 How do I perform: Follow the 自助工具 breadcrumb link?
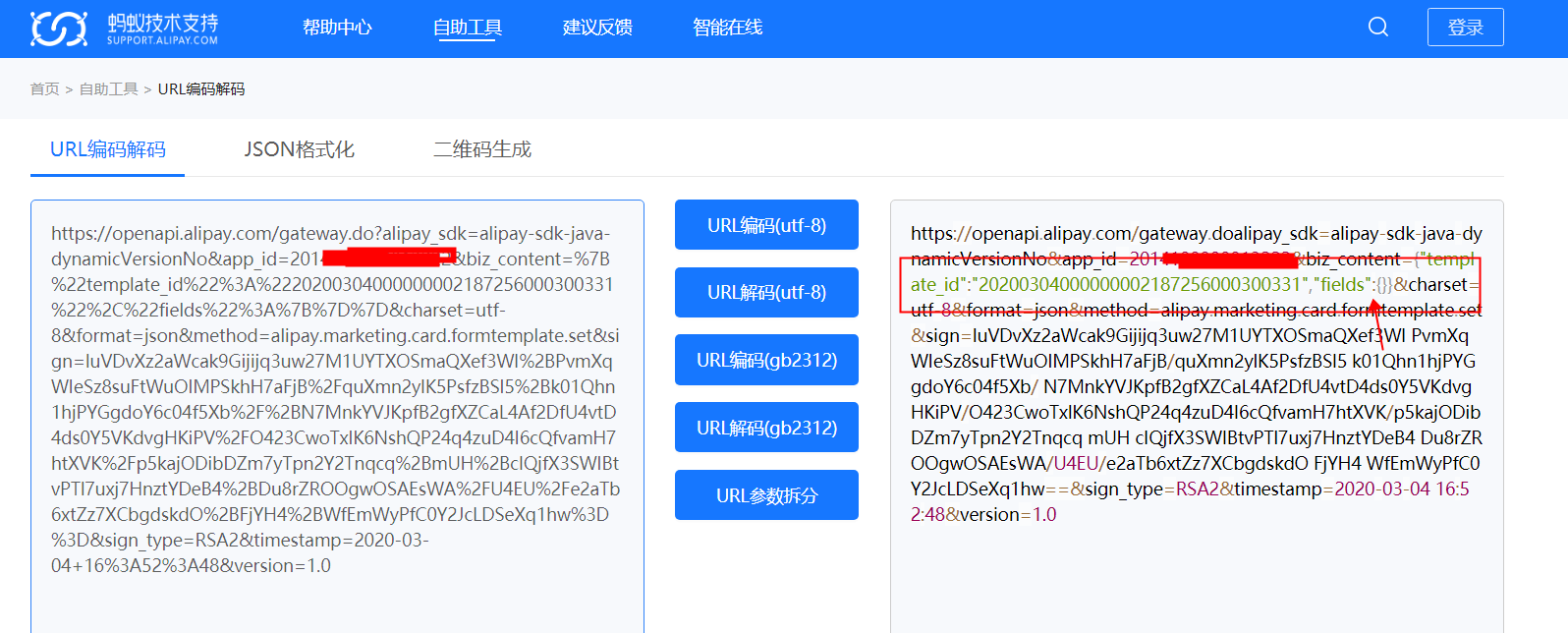pos(109,89)
